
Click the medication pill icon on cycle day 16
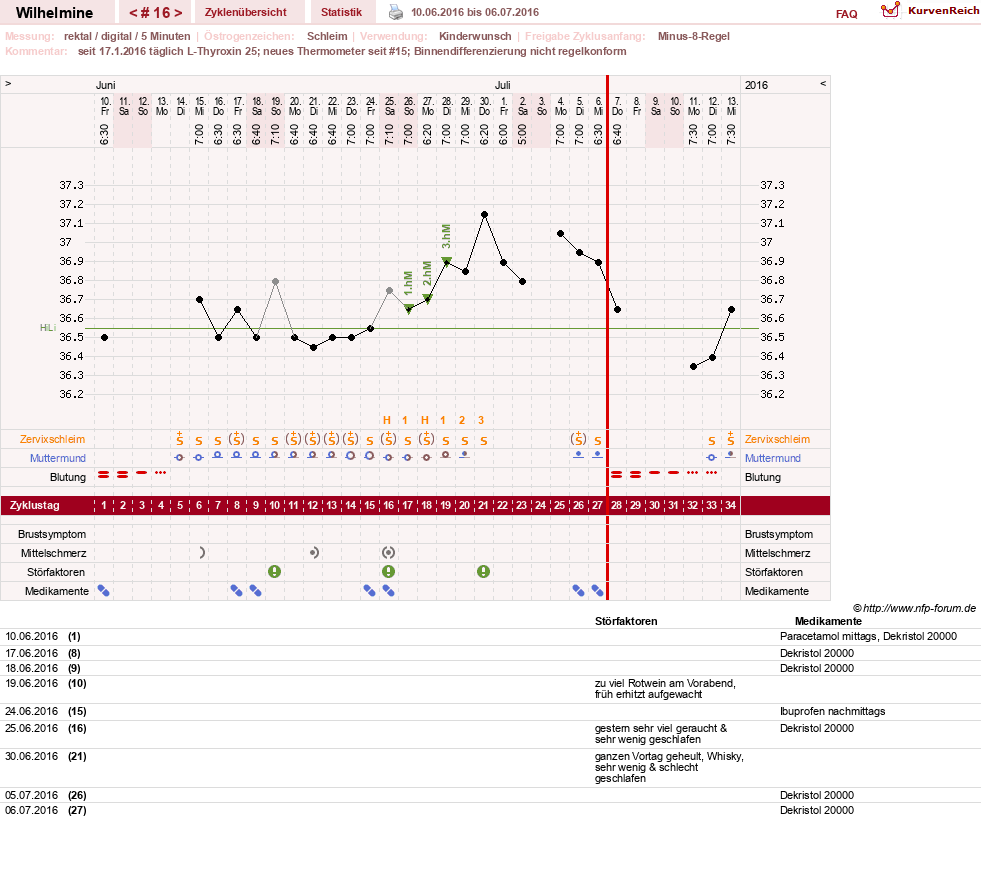[x=389, y=591]
